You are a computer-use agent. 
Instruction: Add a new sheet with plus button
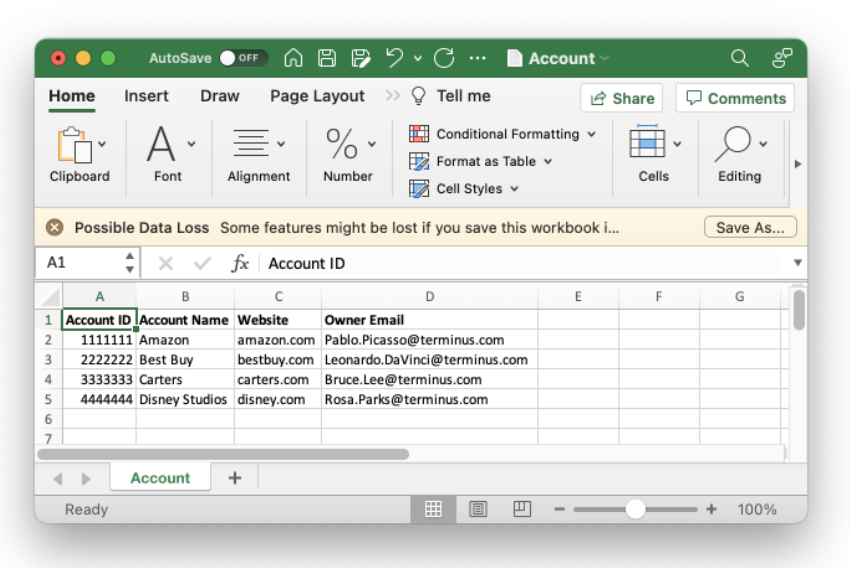[235, 478]
